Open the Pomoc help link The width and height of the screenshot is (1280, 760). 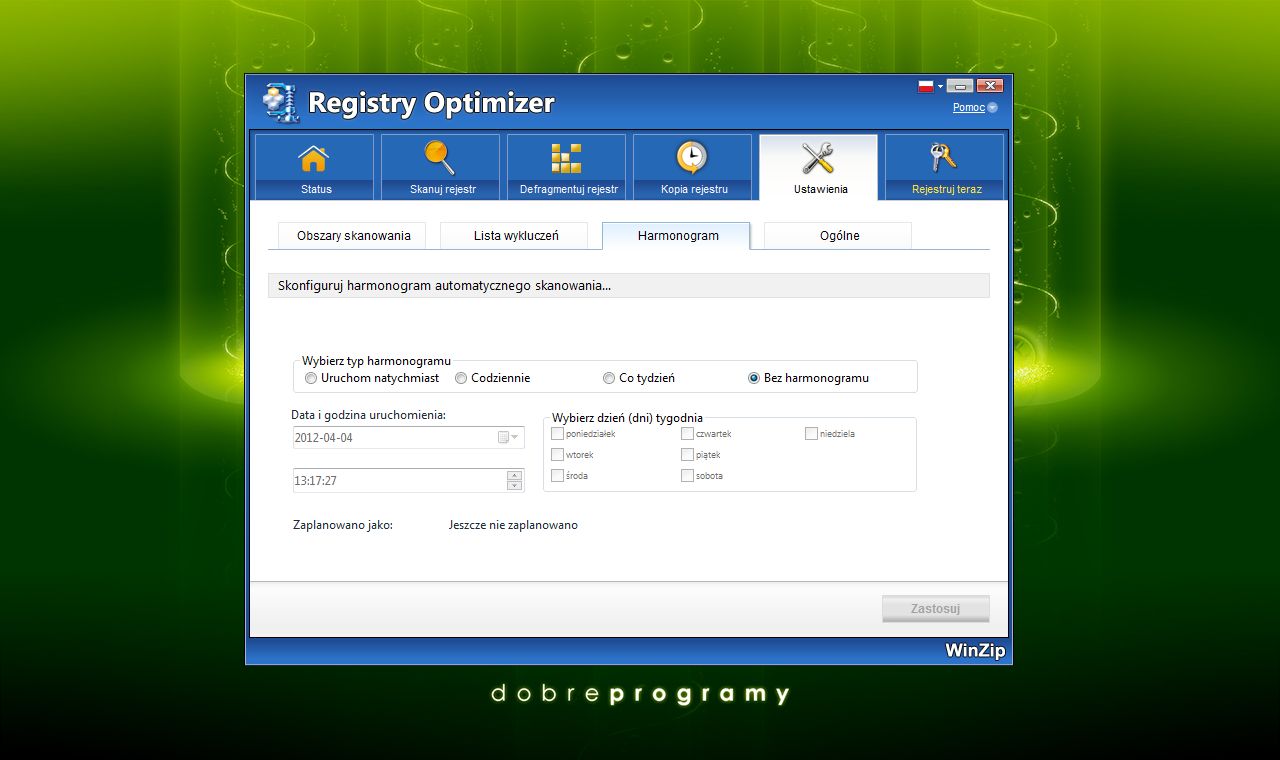(x=968, y=107)
